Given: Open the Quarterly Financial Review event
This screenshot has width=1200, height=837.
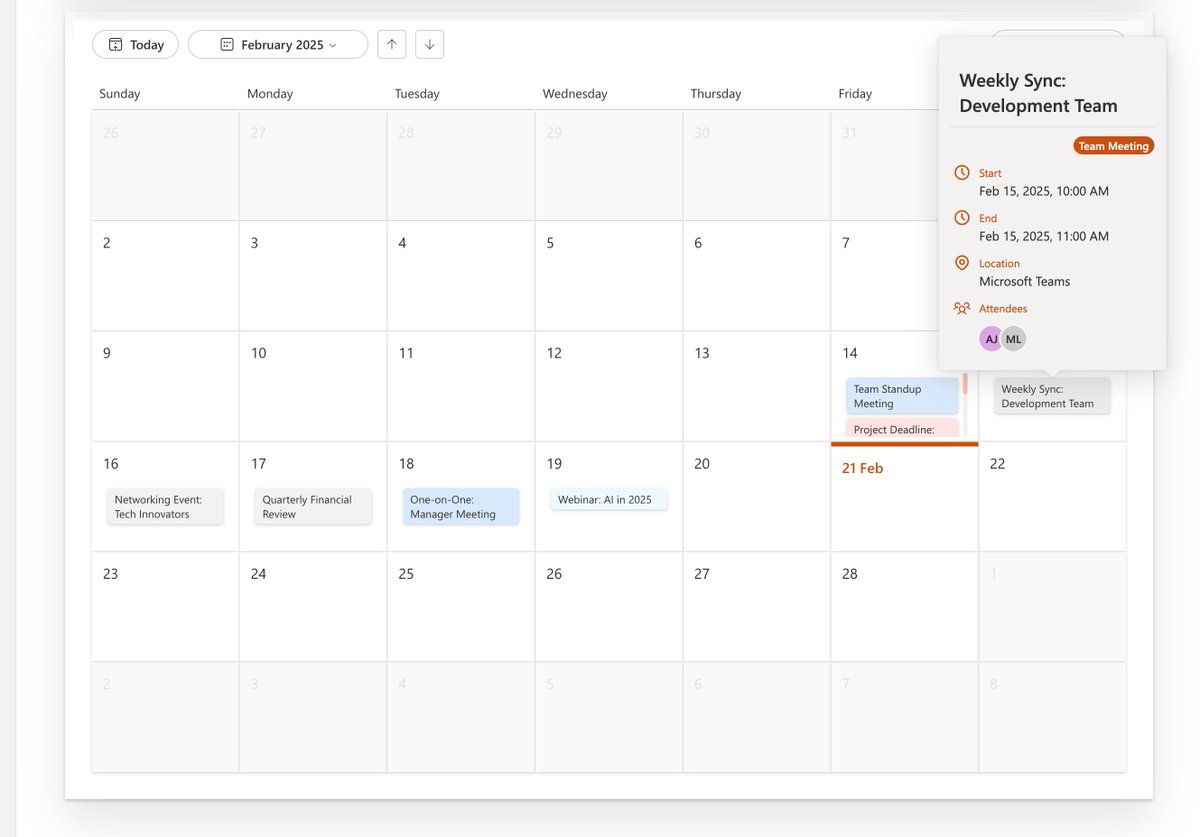Looking at the screenshot, I should [x=313, y=507].
